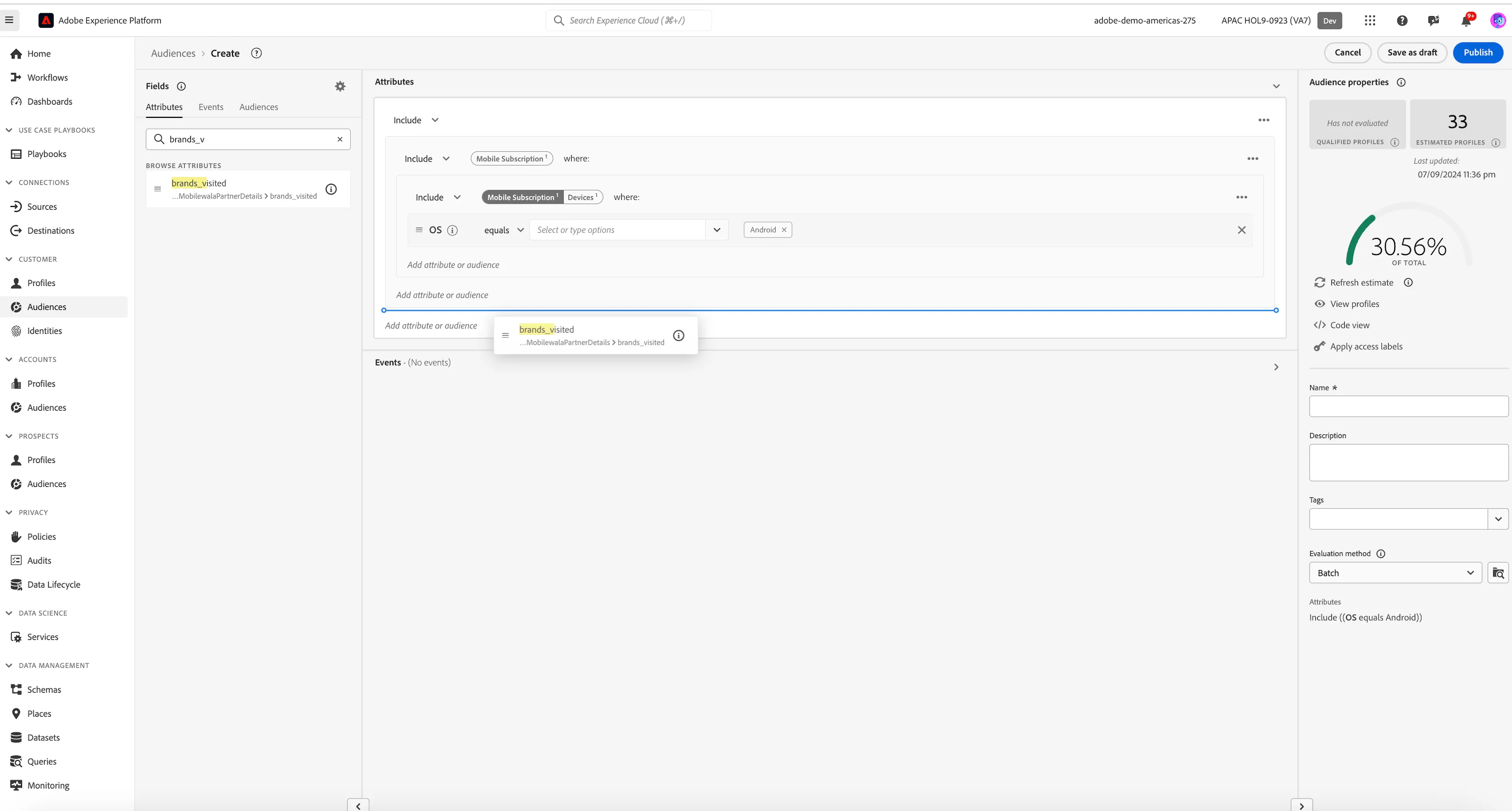1512x811 pixels.
Task: Clear the brands_v search text
Action: [x=340, y=139]
